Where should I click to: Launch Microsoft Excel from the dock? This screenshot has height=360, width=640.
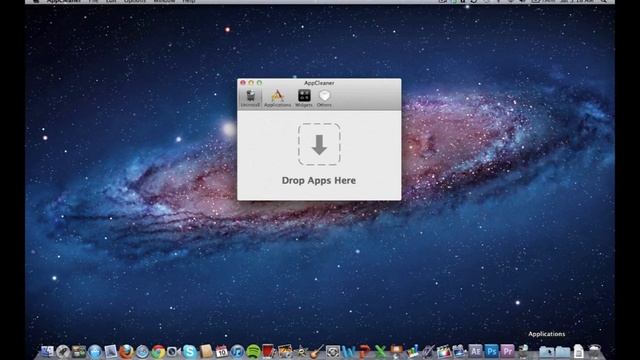point(380,351)
